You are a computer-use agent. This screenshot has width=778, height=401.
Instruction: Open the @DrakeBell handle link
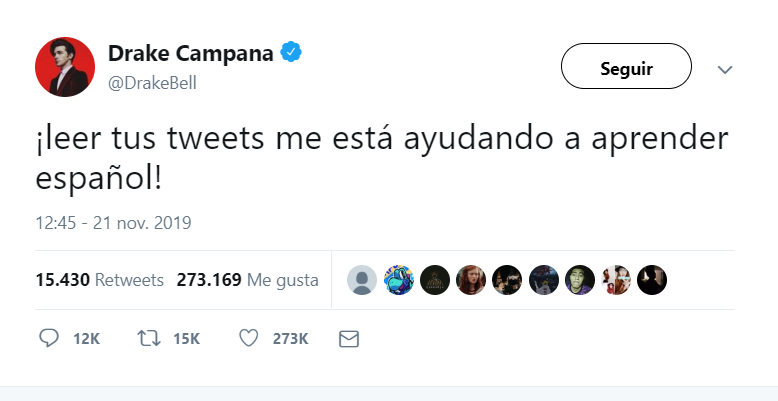point(152,83)
